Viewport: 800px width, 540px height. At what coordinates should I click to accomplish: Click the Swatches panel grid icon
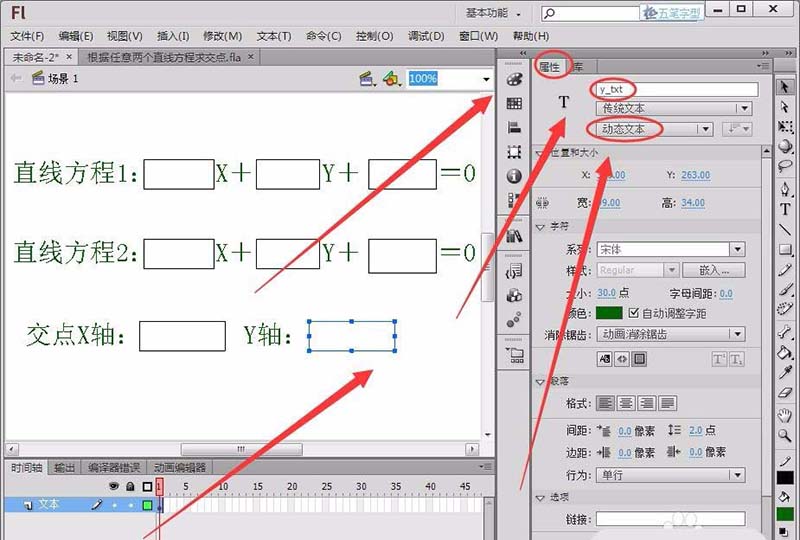[515, 103]
